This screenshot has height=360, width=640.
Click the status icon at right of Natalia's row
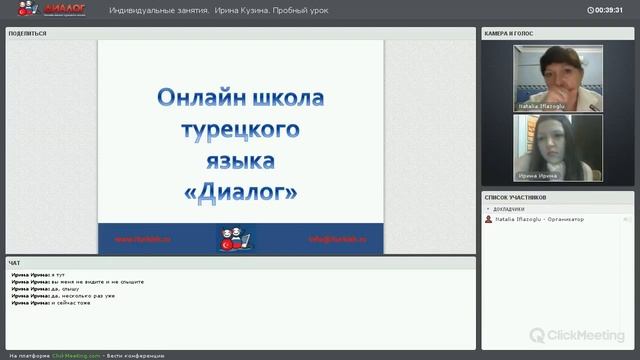[627, 220]
